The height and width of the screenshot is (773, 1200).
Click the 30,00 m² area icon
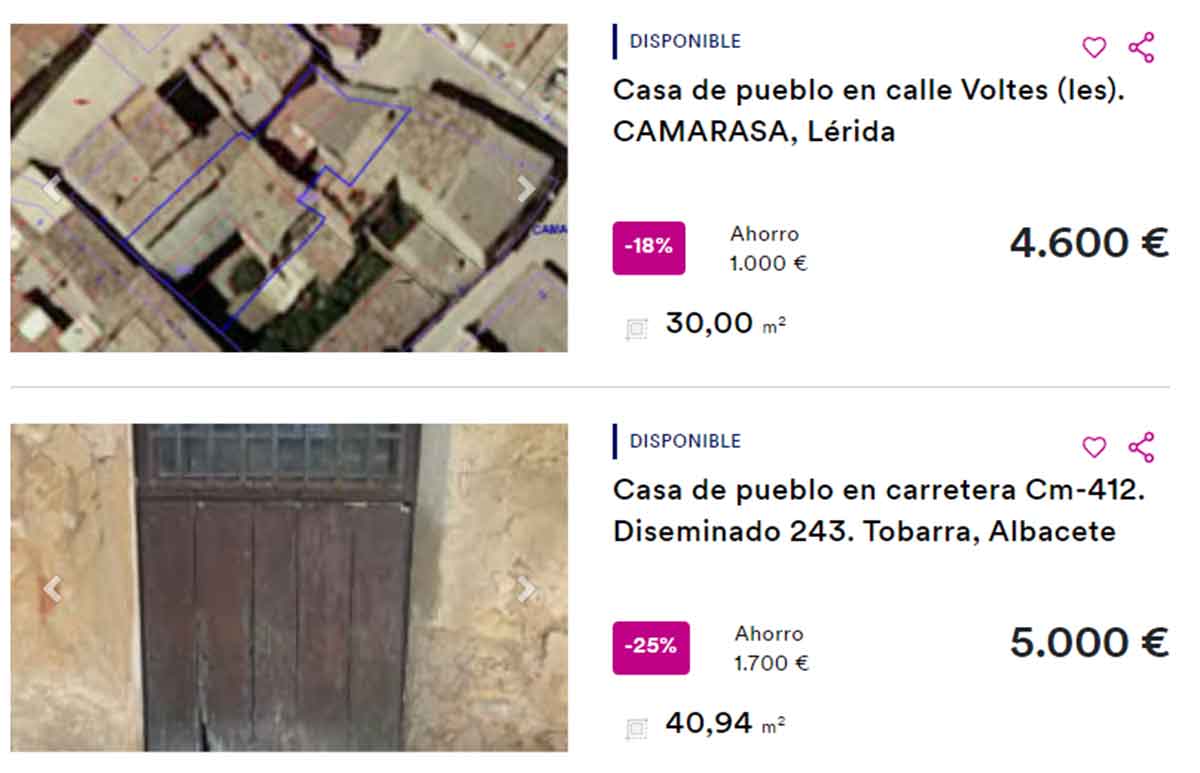click(x=636, y=328)
